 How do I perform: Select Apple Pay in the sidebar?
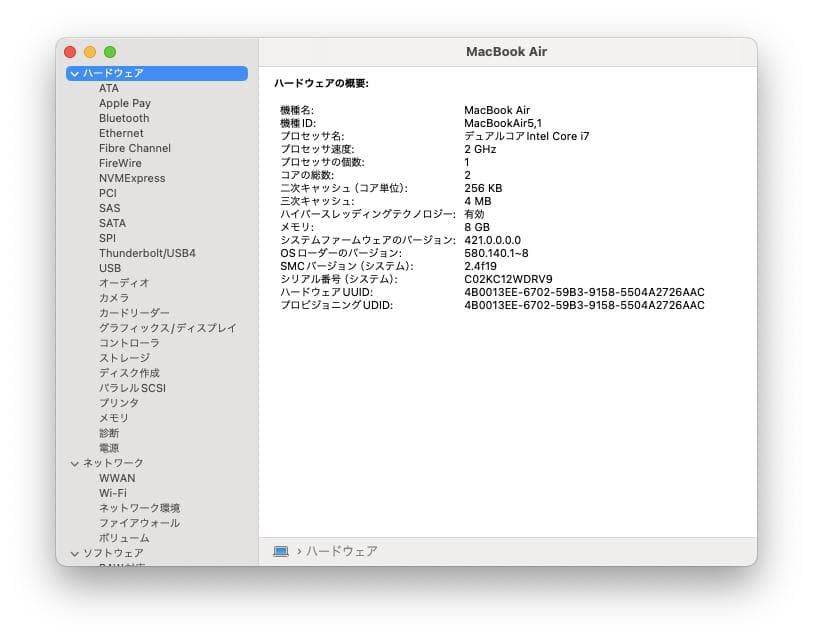point(124,103)
